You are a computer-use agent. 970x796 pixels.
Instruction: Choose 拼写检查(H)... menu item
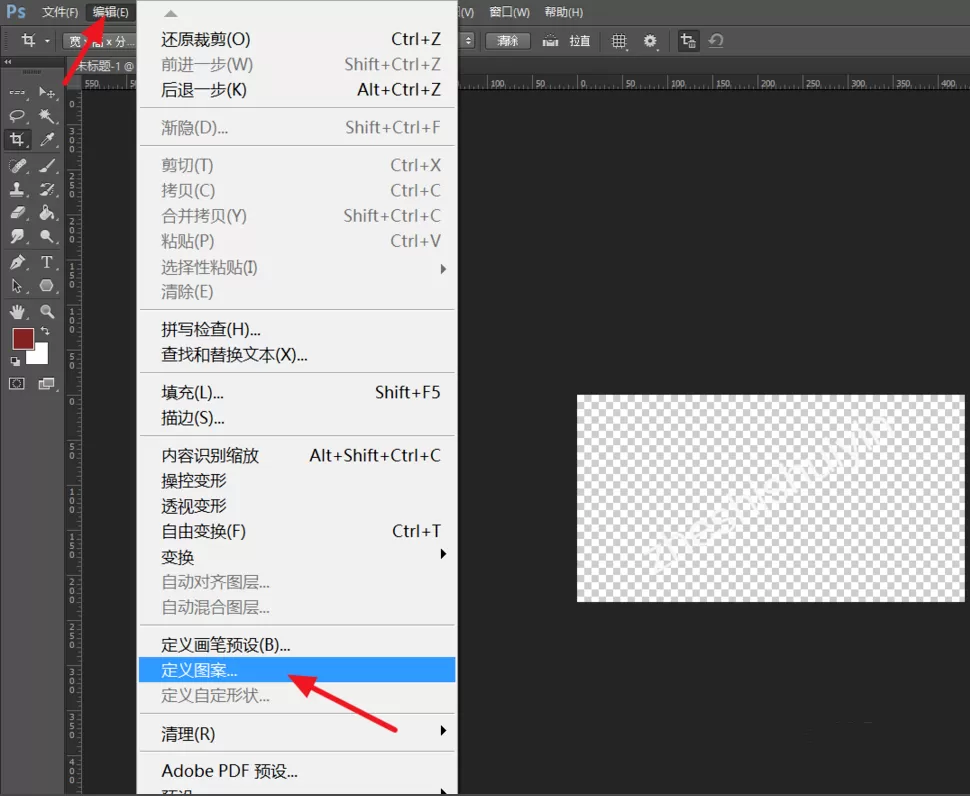(x=297, y=330)
